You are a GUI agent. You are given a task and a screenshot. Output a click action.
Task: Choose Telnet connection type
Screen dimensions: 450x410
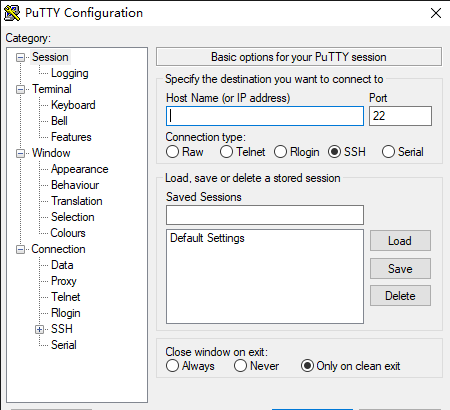[x=226, y=152]
